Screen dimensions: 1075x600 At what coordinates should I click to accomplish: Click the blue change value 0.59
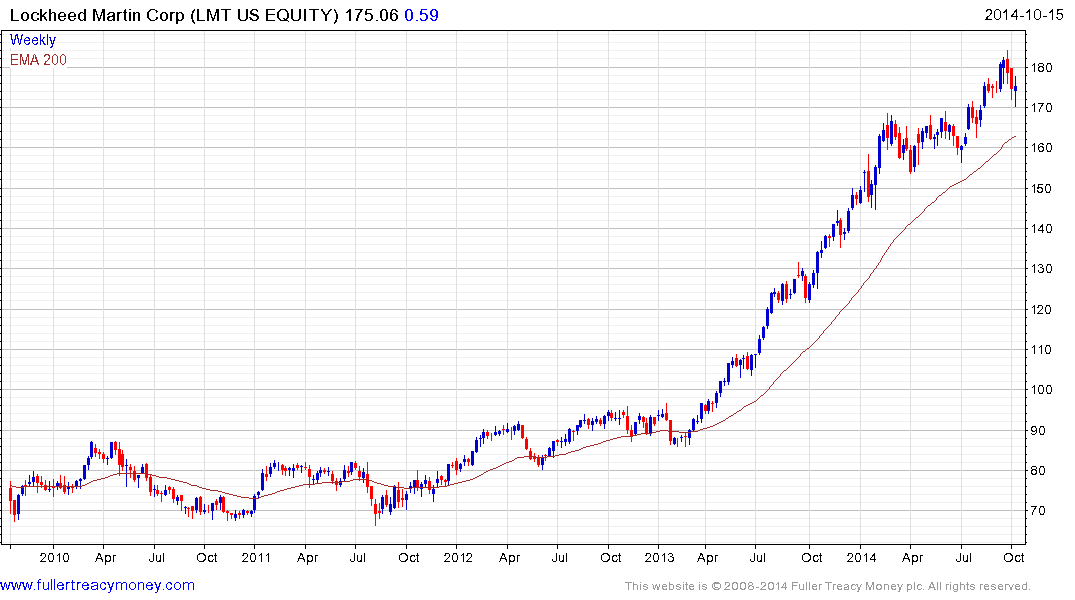421,15
